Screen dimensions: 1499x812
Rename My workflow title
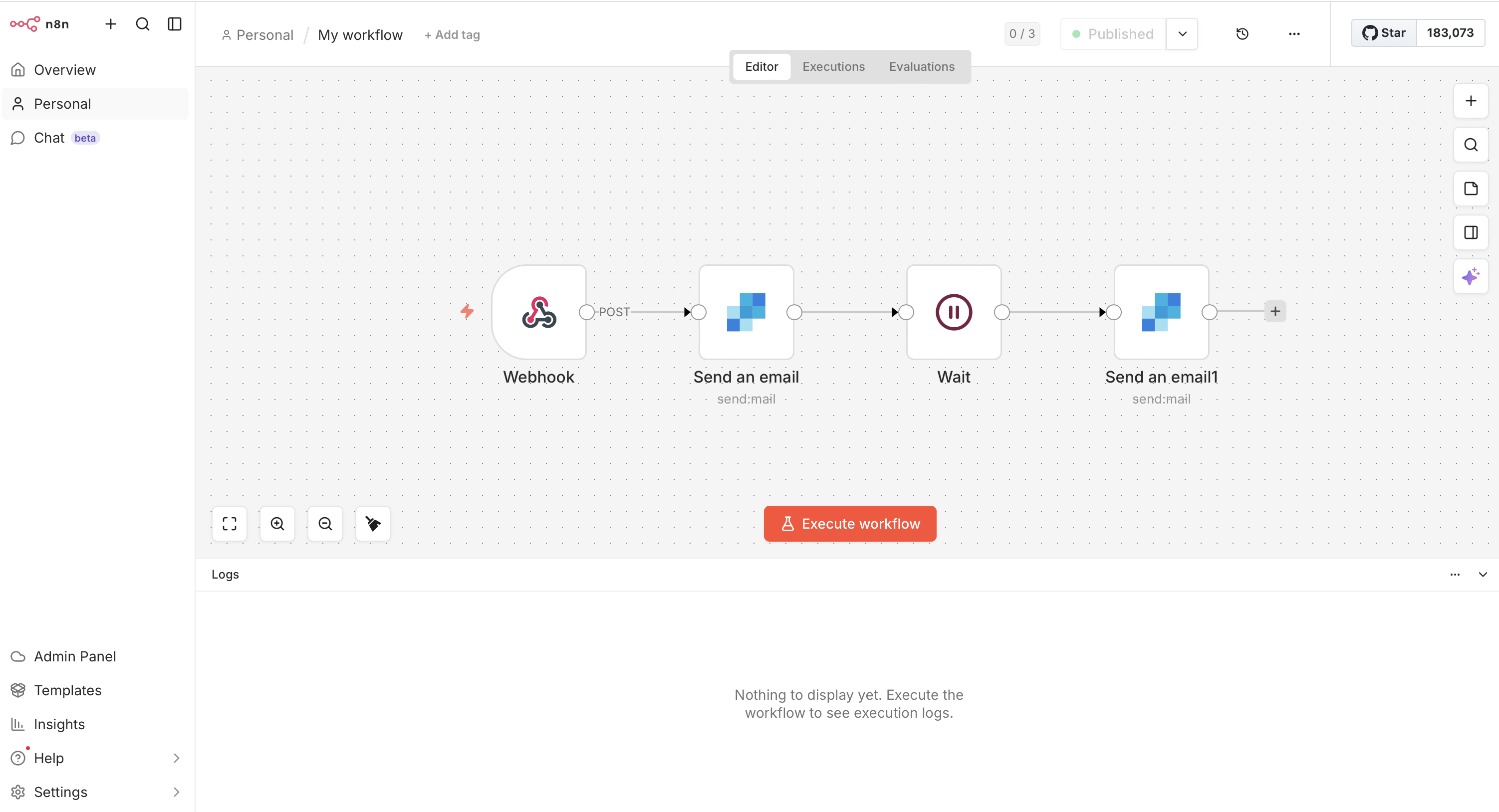tap(360, 35)
